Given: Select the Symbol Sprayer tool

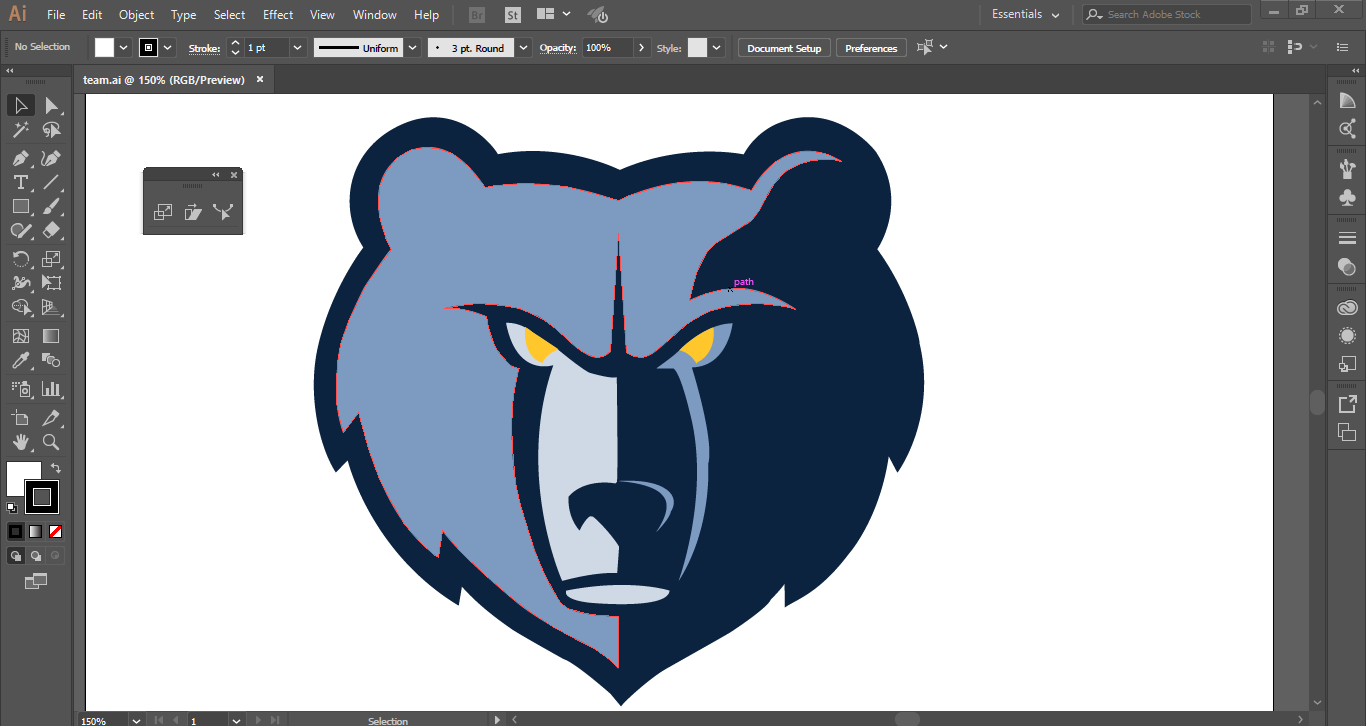Looking at the screenshot, I should pyautogui.click(x=20, y=389).
